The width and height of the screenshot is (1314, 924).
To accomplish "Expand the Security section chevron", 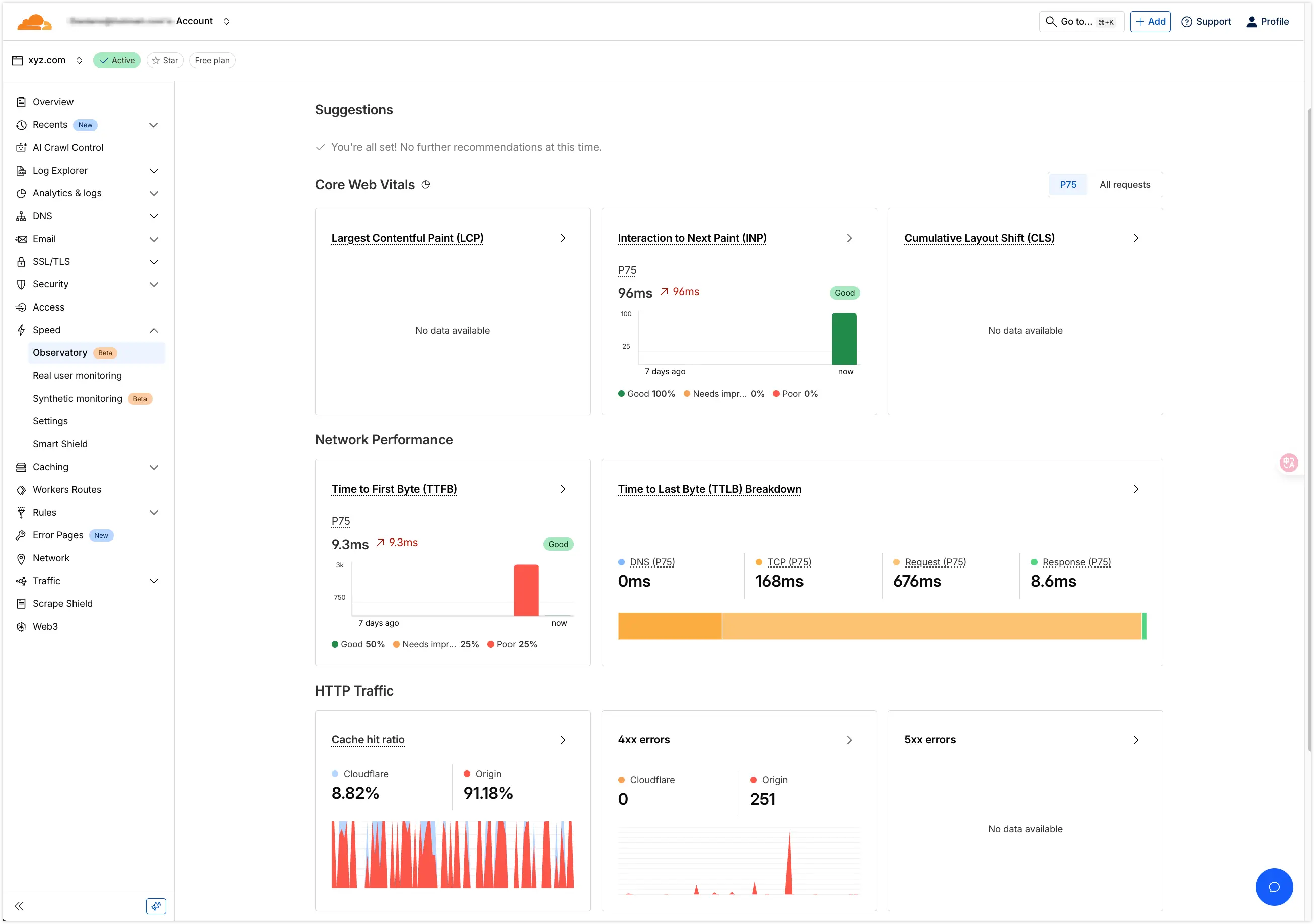I will pos(154,284).
